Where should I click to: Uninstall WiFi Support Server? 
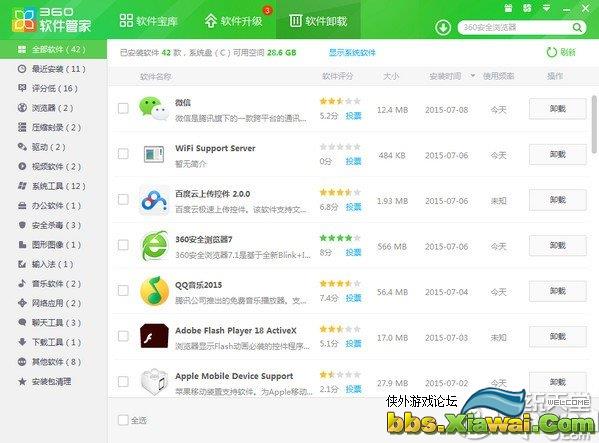click(x=557, y=154)
